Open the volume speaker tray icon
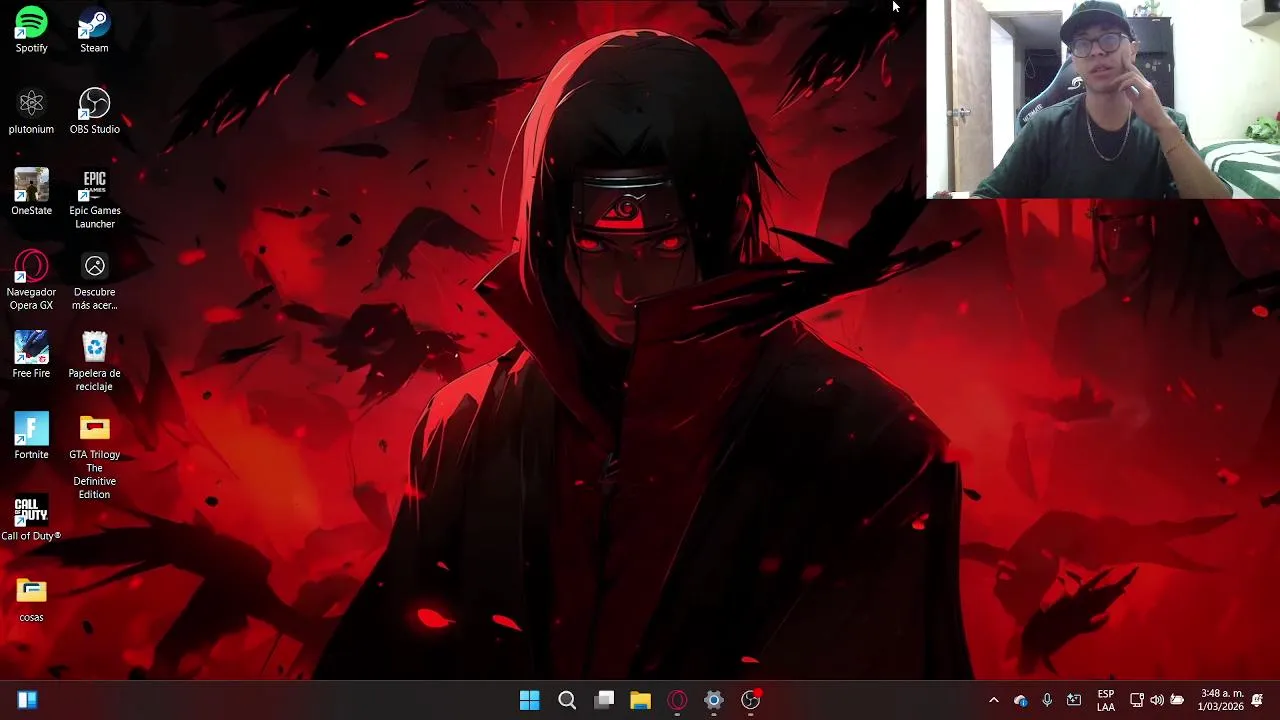This screenshot has width=1280, height=720. [x=1157, y=700]
